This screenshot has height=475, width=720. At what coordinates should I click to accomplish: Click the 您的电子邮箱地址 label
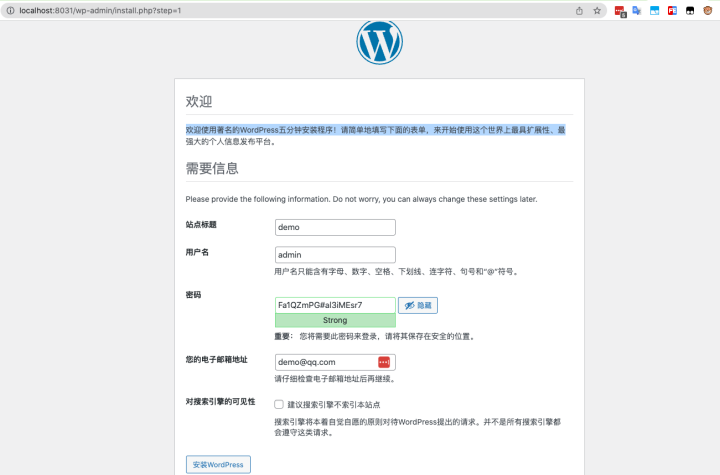217,360
